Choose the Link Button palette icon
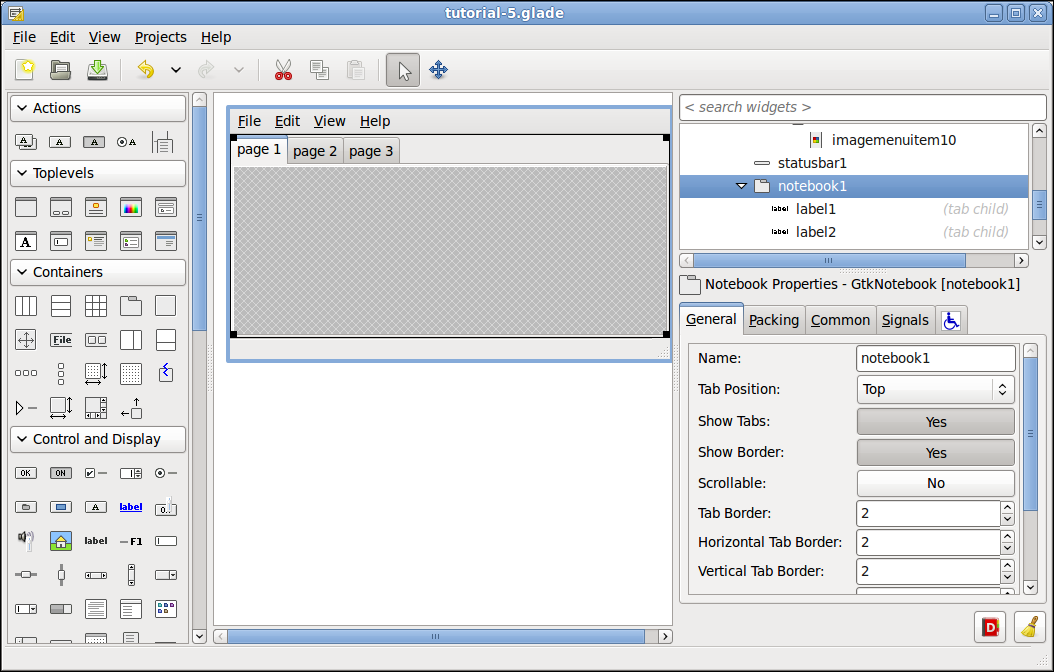This screenshot has height=672, width=1054. tap(130, 507)
